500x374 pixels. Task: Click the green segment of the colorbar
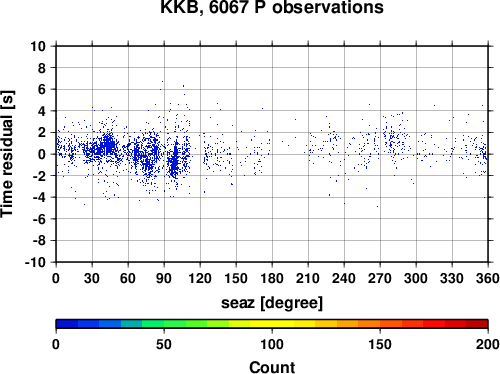click(x=174, y=324)
